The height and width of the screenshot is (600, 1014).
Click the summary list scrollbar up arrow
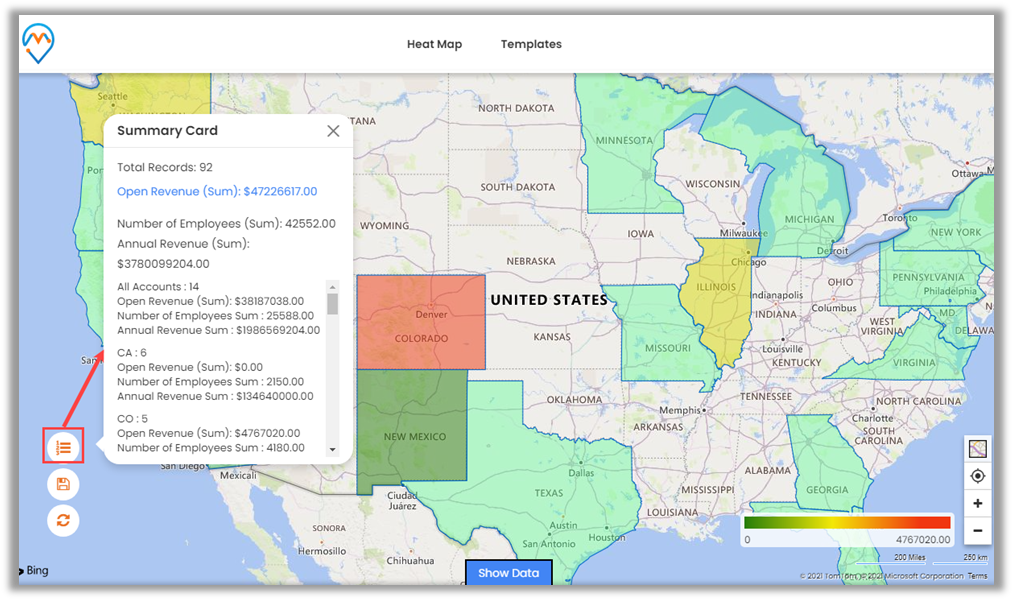click(x=333, y=286)
